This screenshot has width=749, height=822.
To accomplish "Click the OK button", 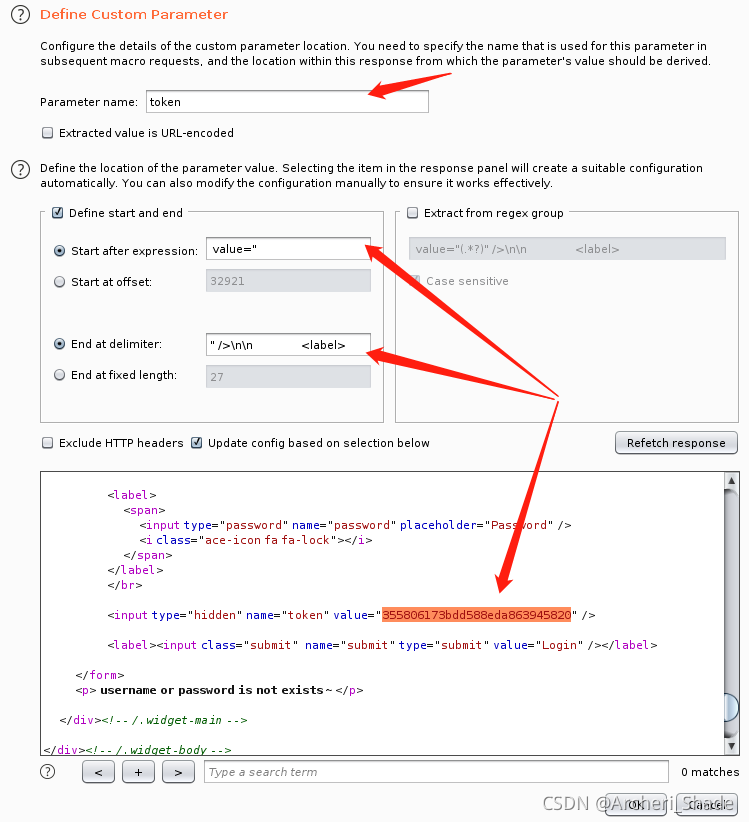I will [x=636, y=804].
